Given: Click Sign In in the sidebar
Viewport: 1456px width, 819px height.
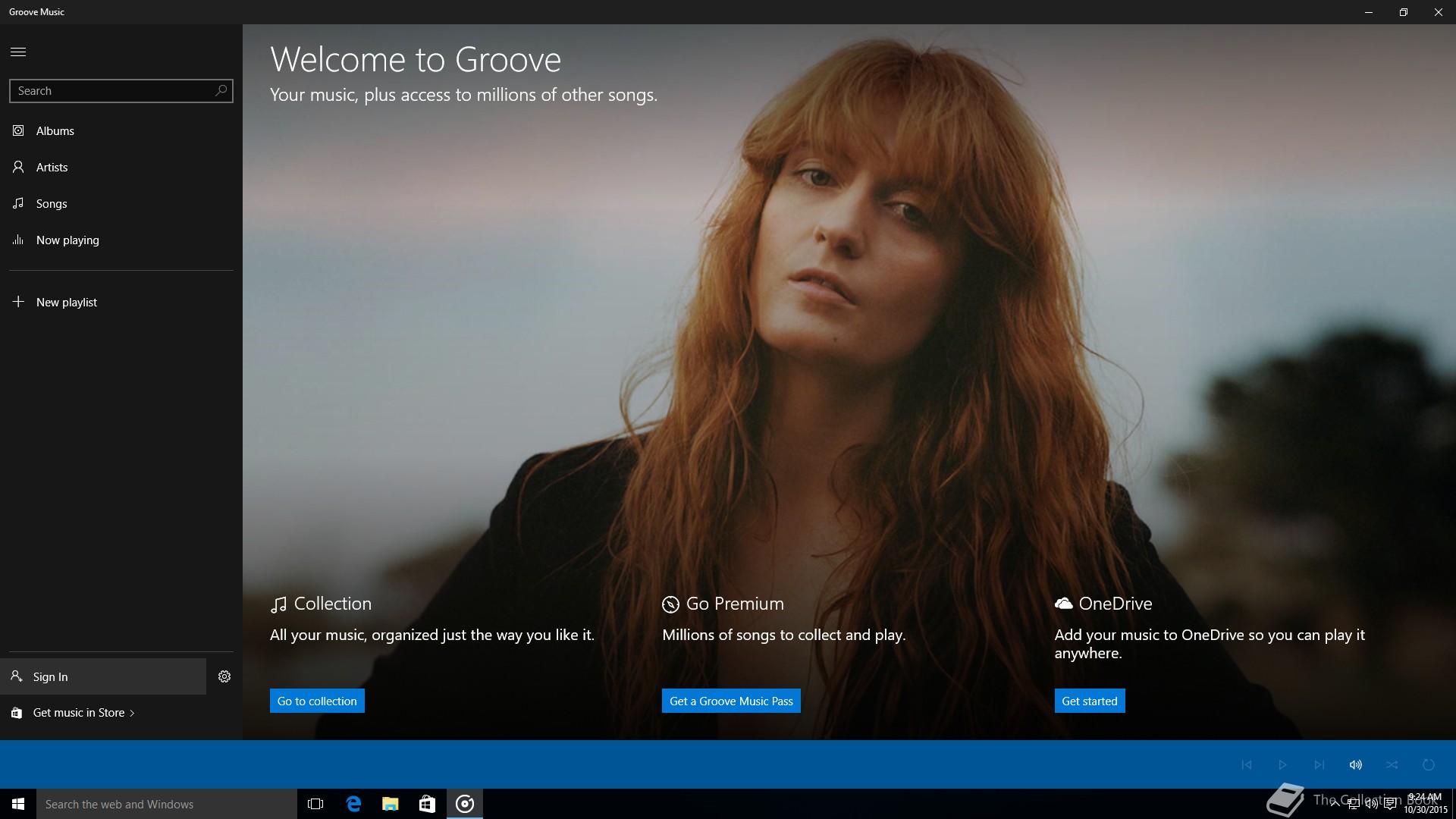Looking at the screenshot, I should click(x=103, y=676).
